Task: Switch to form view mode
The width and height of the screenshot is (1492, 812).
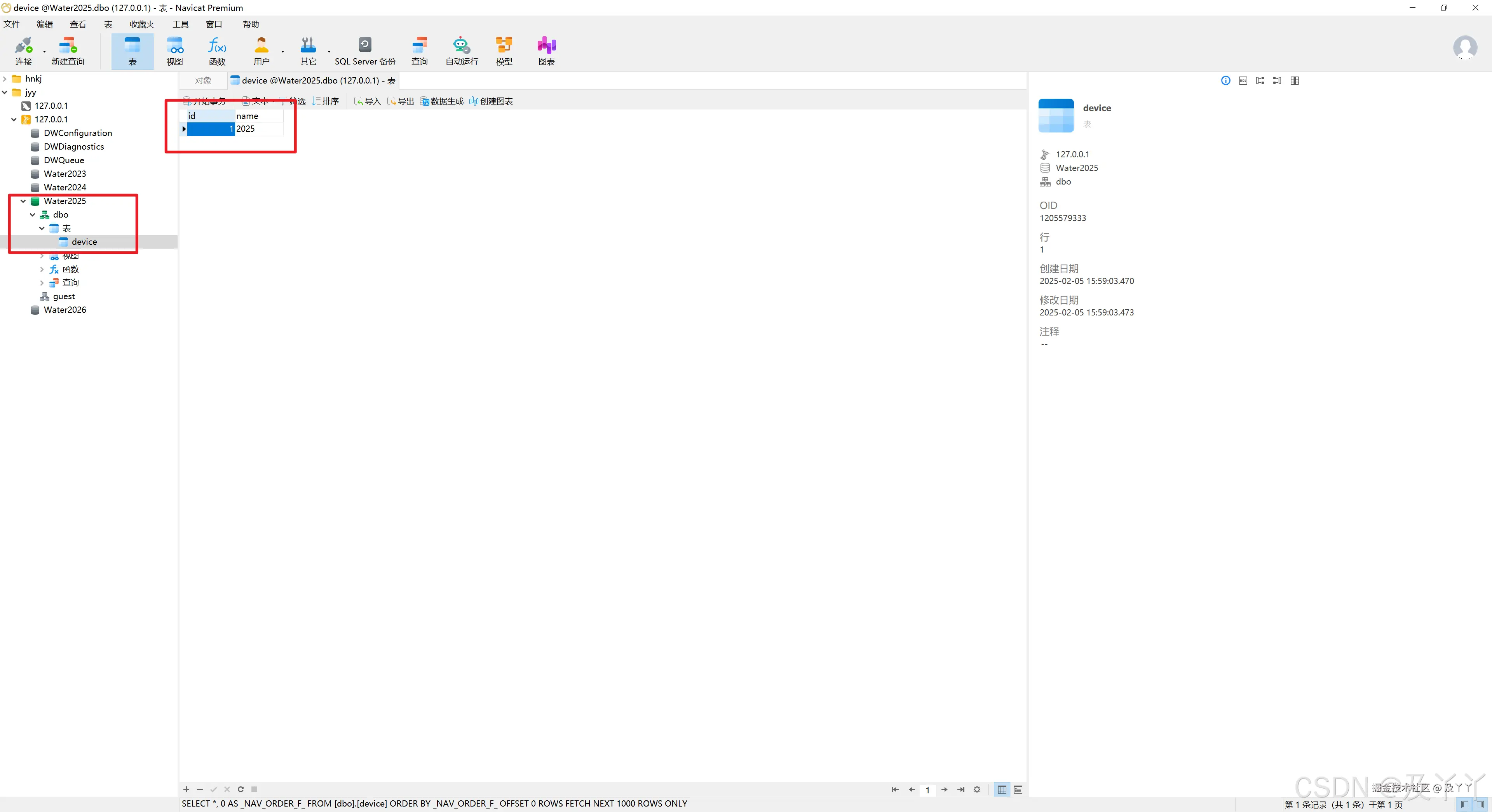Action: [1018, 789]
